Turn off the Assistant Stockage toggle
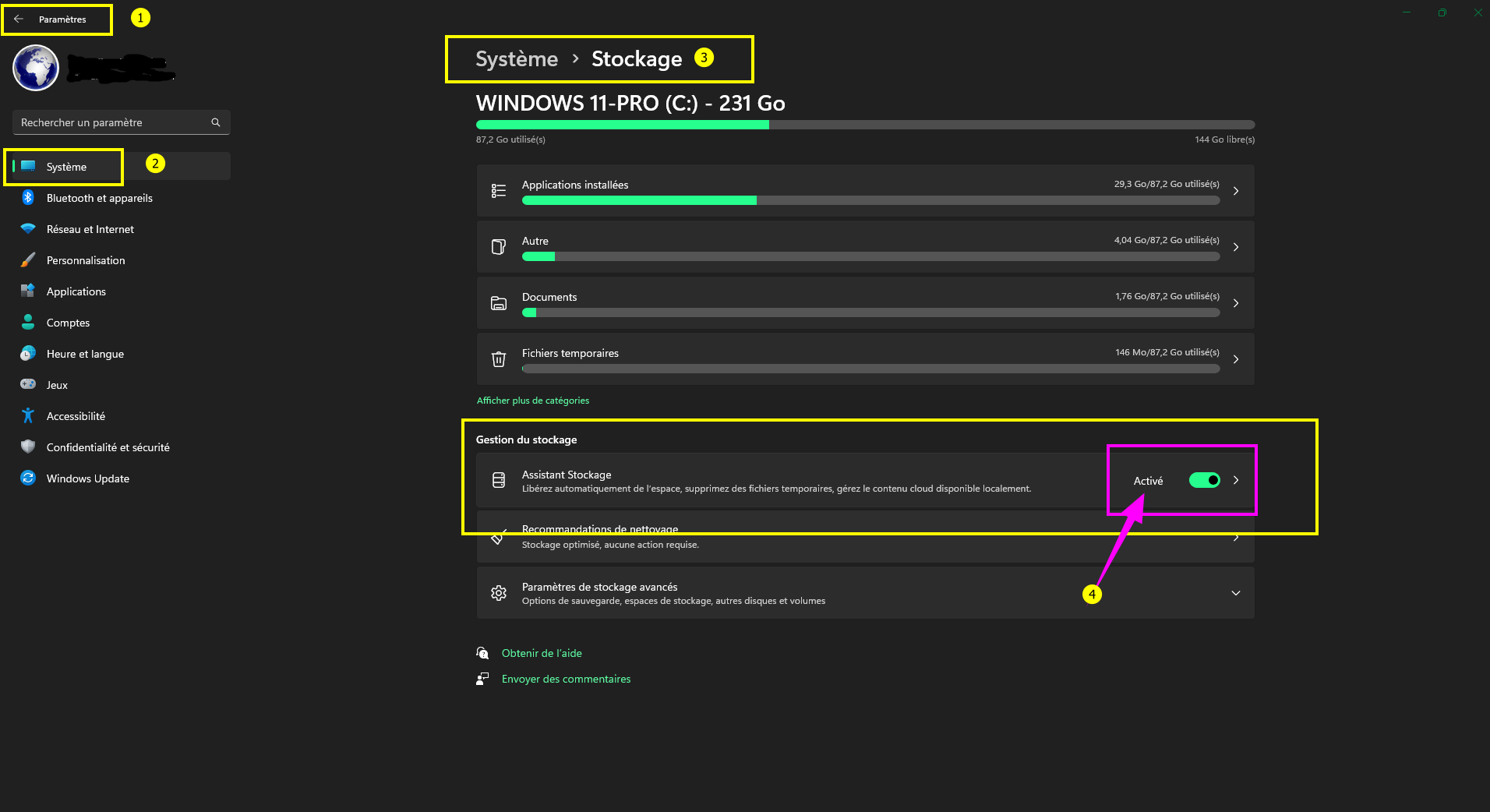 click(1204, 480)
